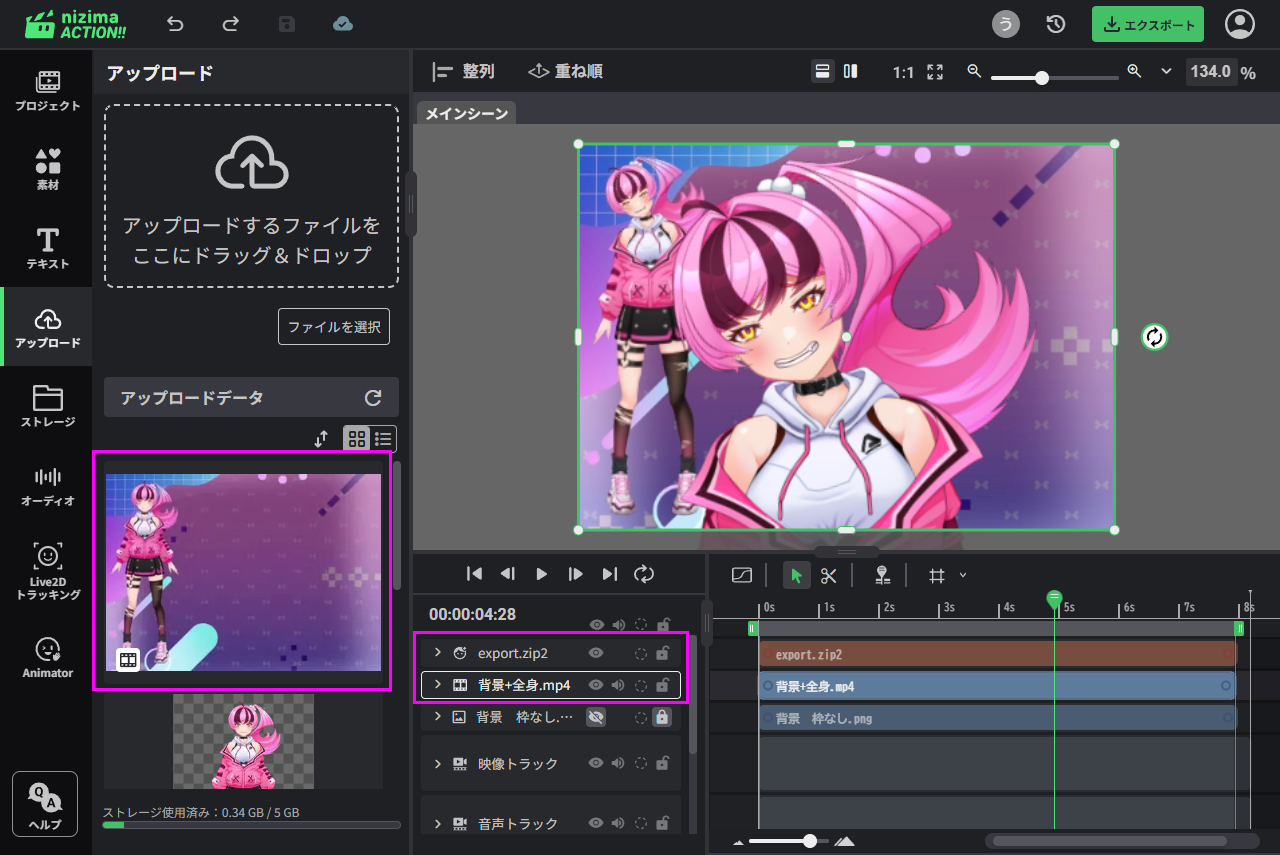Expand the 映像トラック row
The image size is (1280, 855).
(437, 764)
